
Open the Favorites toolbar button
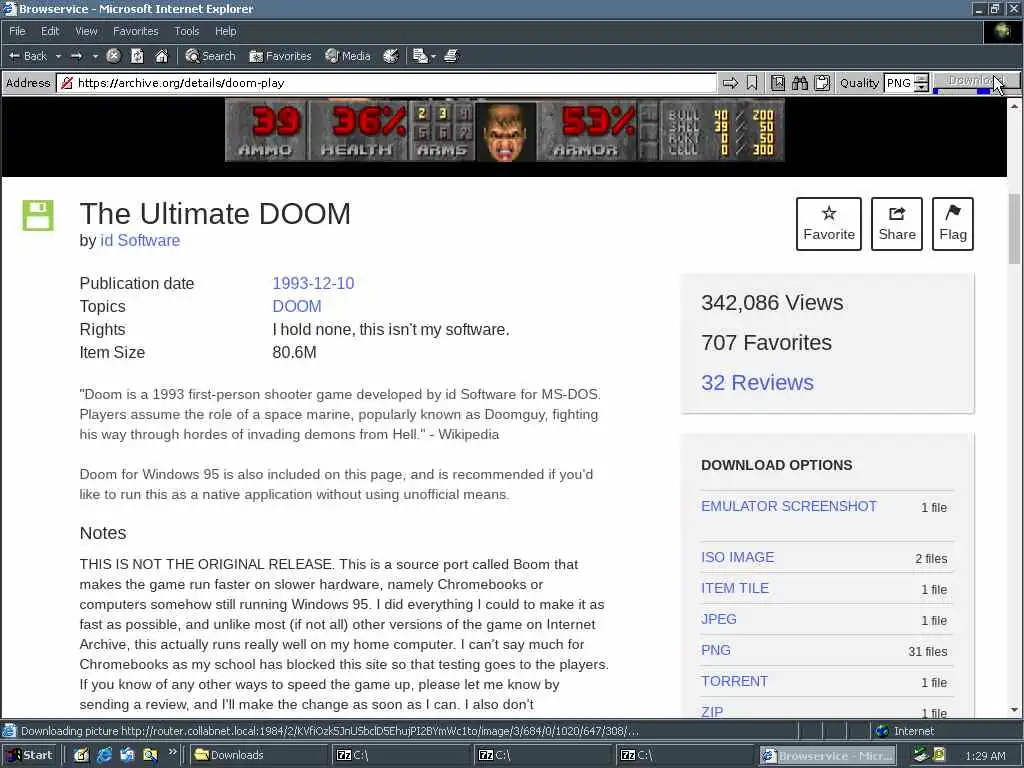(x=280, y=56)
